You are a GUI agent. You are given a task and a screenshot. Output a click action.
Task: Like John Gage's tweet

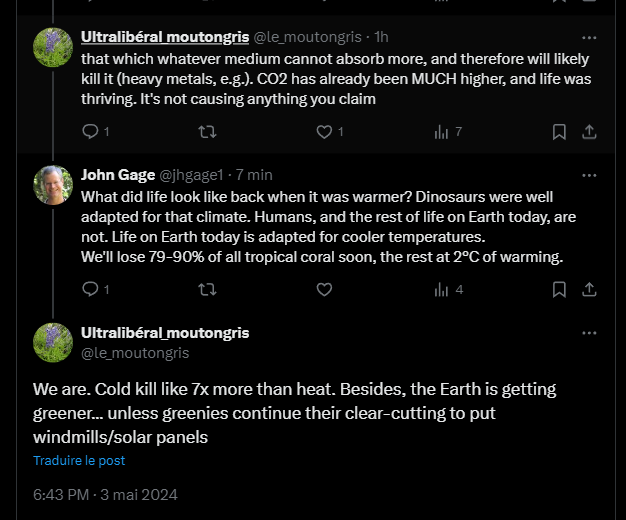click(324, 290)
